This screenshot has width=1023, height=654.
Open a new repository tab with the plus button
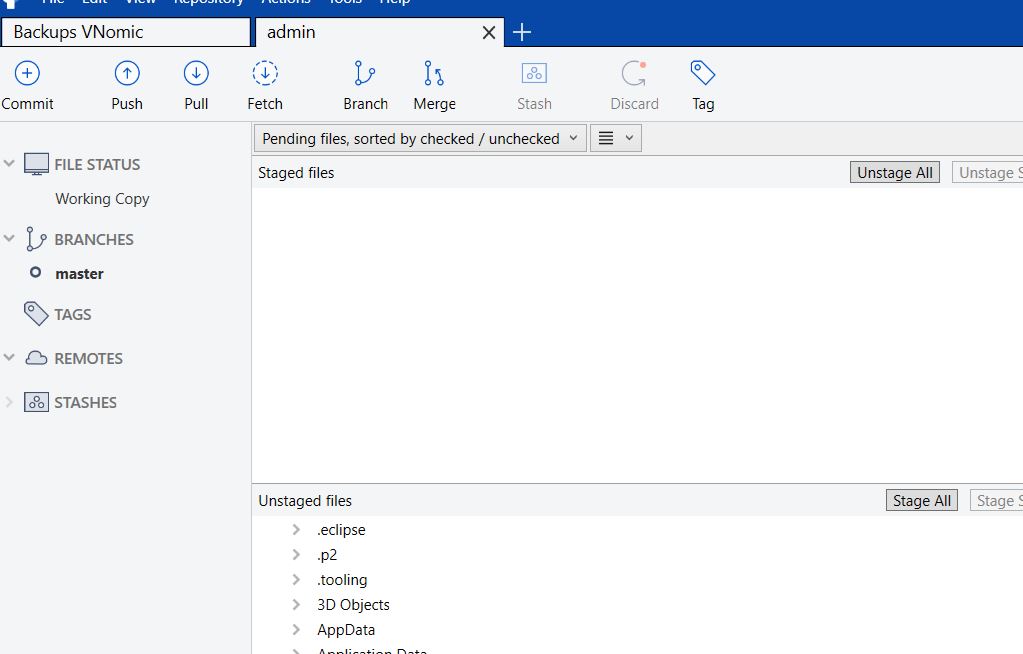coord(521,32)
